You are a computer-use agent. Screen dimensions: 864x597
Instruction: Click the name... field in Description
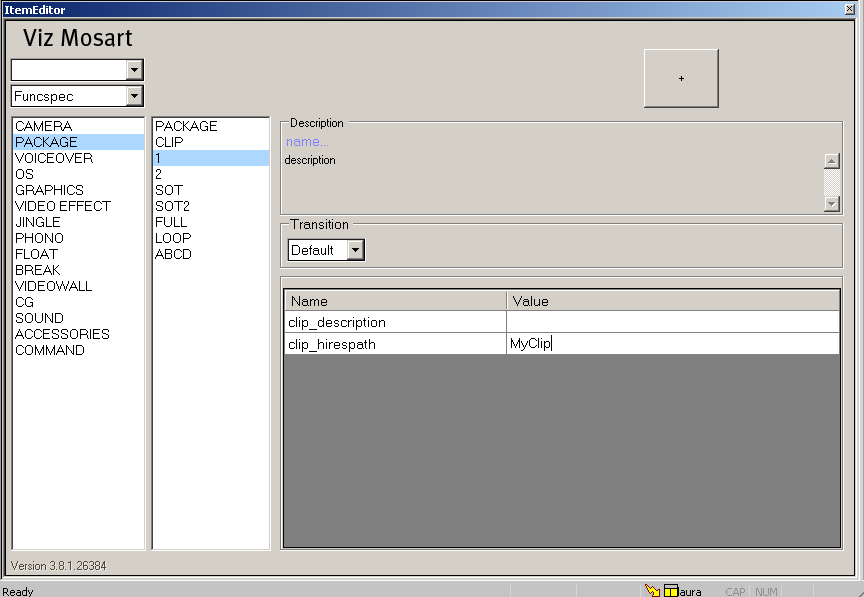307,142
